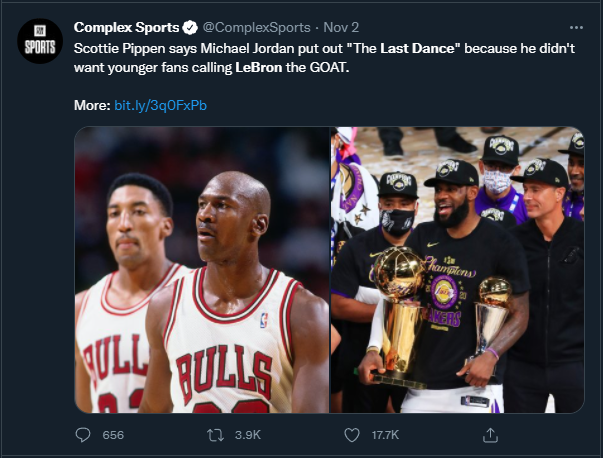The height and width of the screenshot is (458, 603).
Task: Click the 3.9K retweets count
Action: (248, 435)
